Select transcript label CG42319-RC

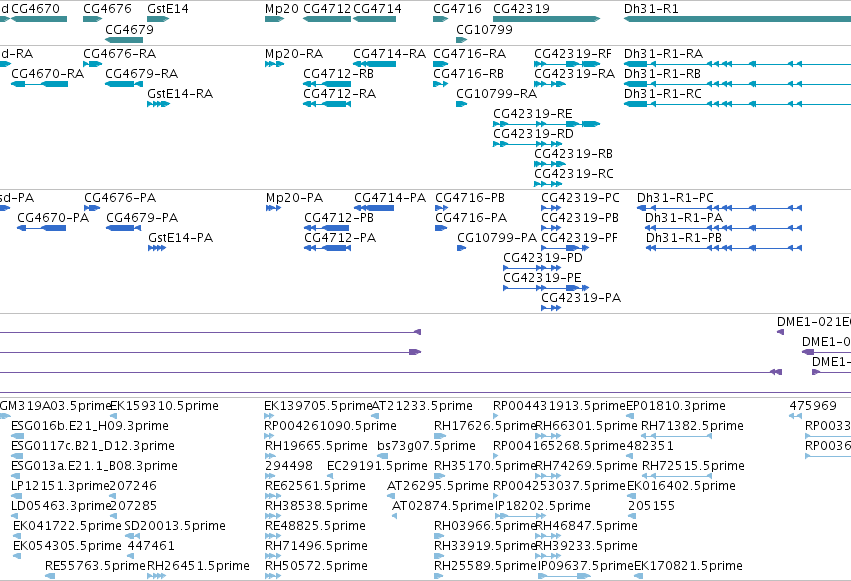tap(574, 174)
